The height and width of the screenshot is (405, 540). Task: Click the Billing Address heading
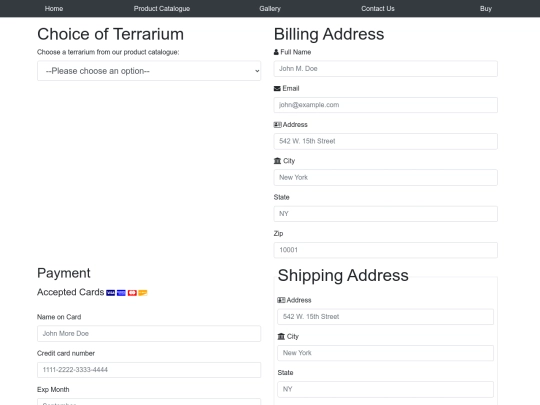329,34
